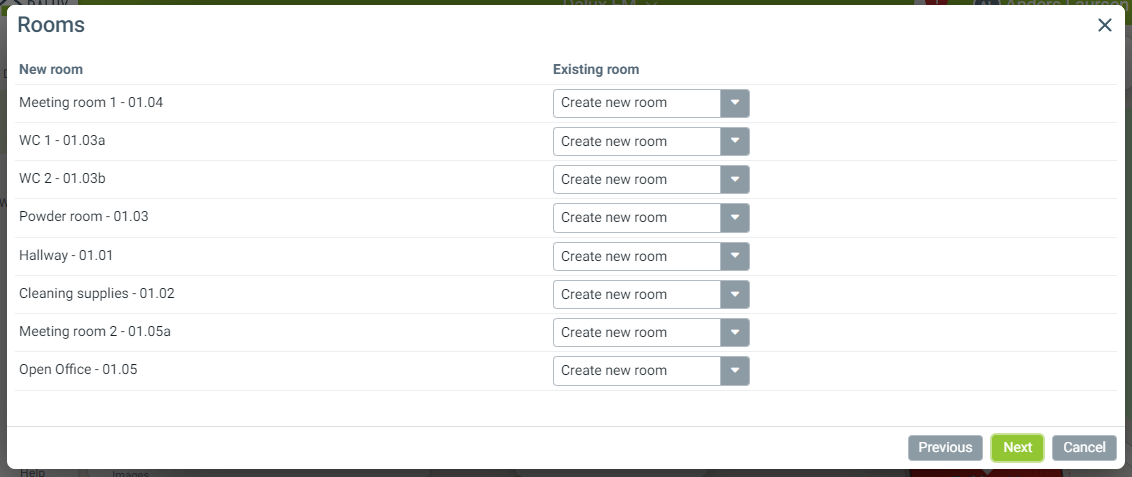Select the Powder room - 01.03 row label
Viewport: 1132px width, 477px height.
84,217
